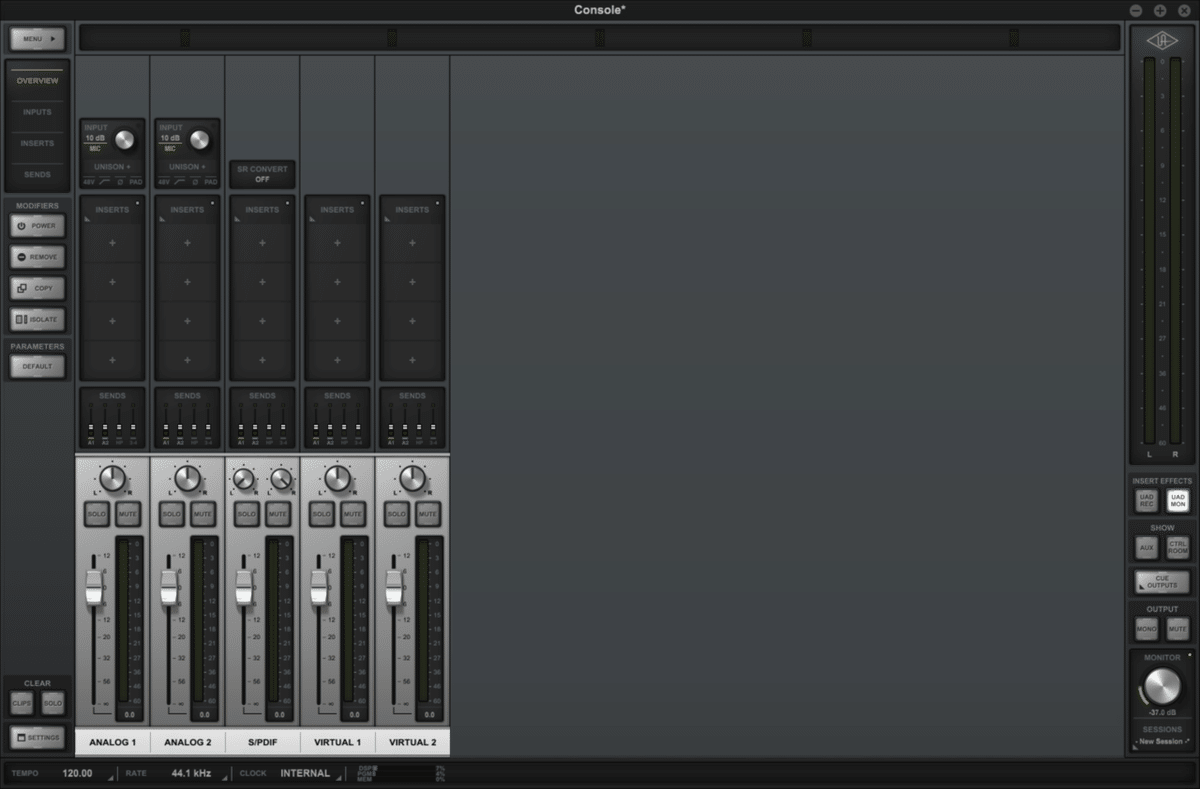Switch to the SENDS view
This screenshot has width=1200, height=789.
click(37, 174)
